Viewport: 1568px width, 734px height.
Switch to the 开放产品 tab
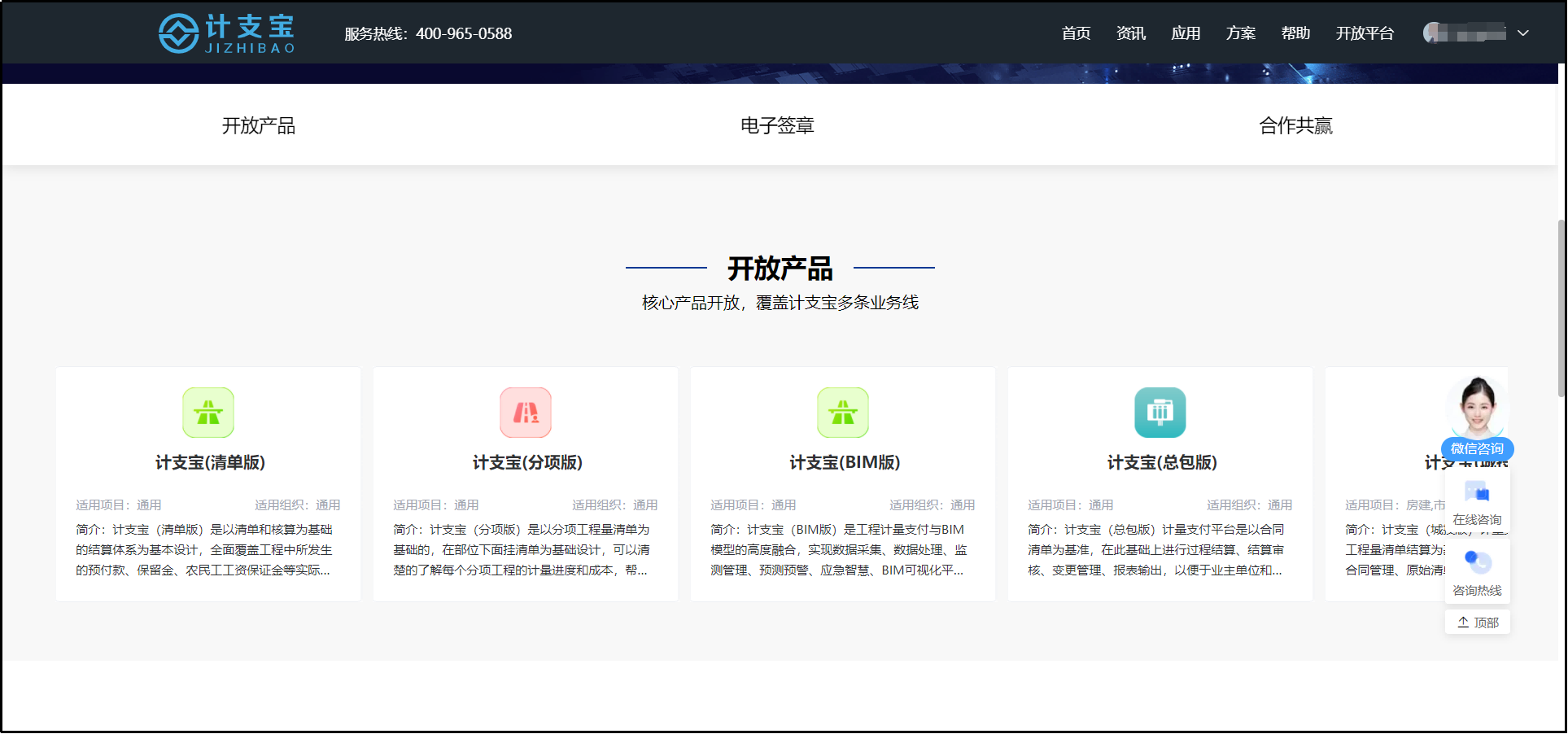(259, 125)
